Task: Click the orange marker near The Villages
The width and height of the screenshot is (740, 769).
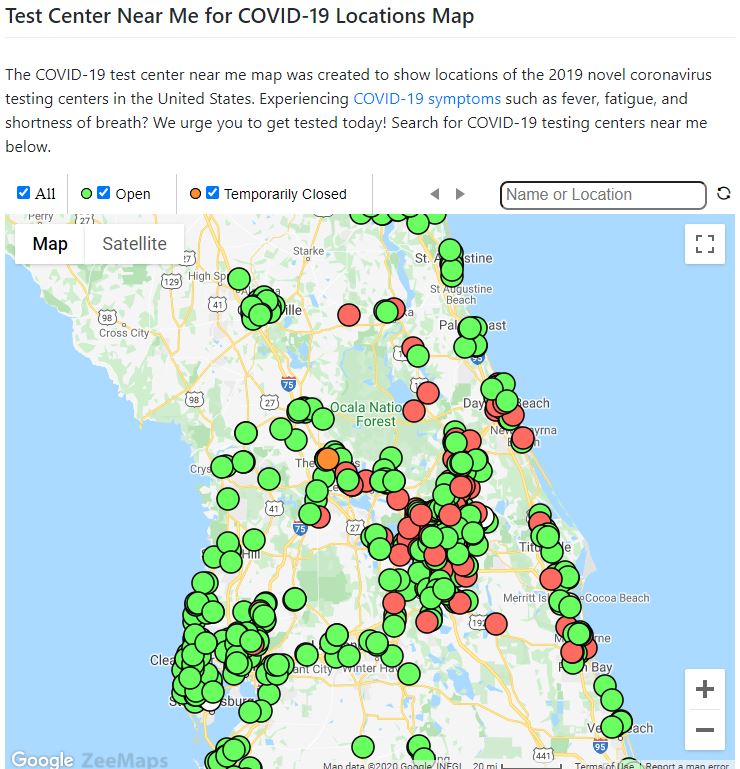Action: 327,459
